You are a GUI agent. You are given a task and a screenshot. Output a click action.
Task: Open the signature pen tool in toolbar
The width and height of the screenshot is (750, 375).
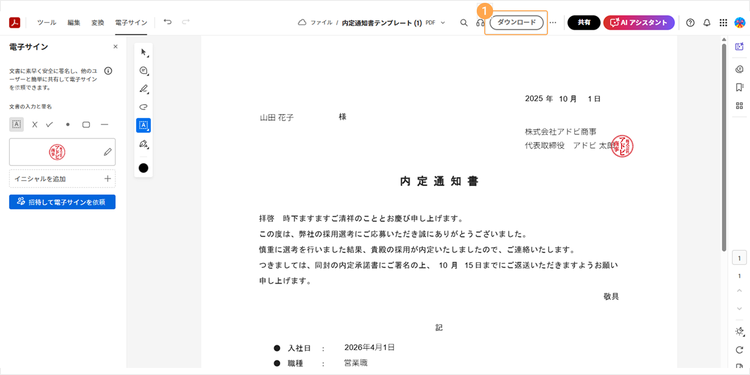tap(143, 143)
